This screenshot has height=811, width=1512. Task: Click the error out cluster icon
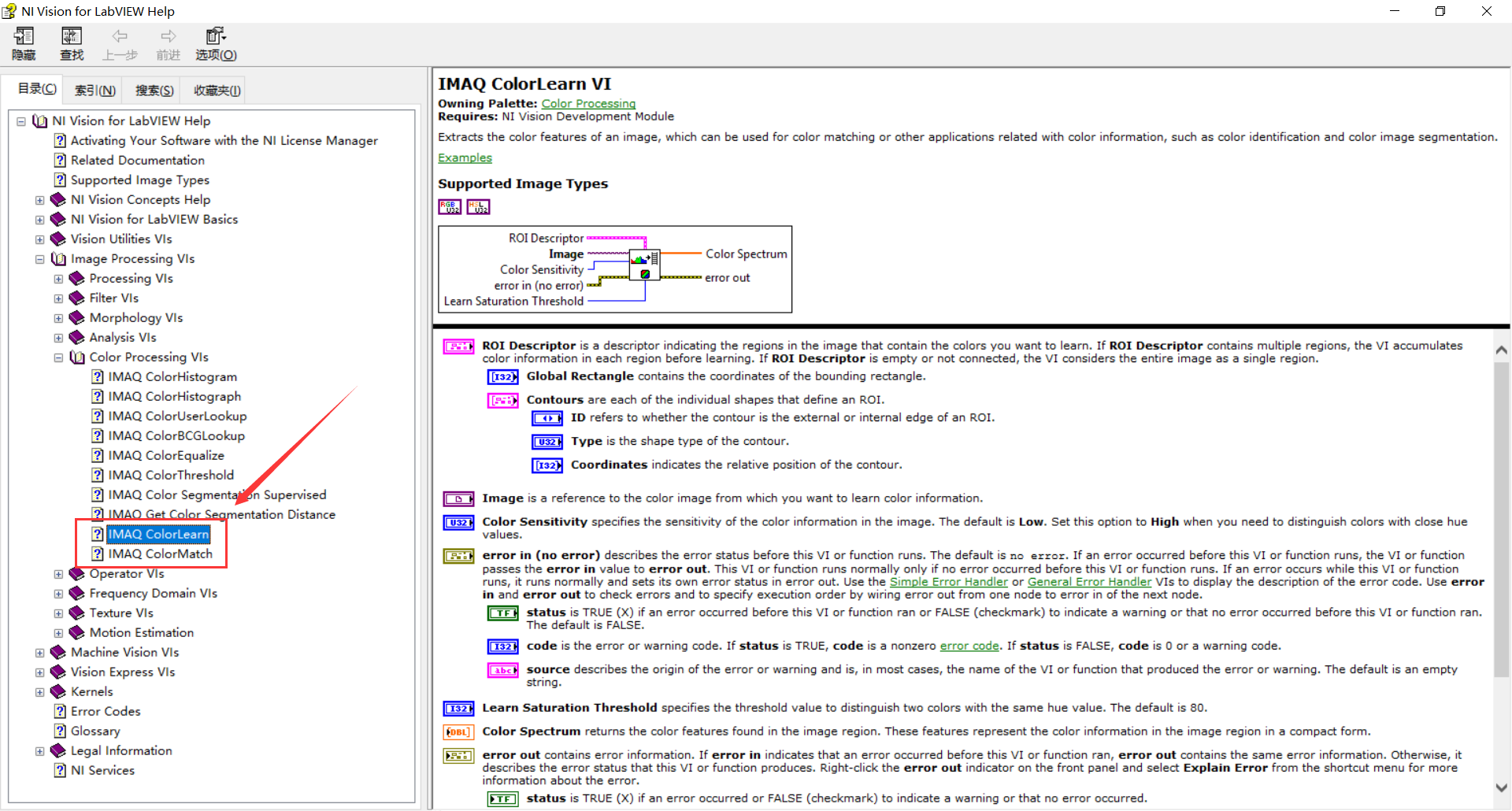click(458, 757)
